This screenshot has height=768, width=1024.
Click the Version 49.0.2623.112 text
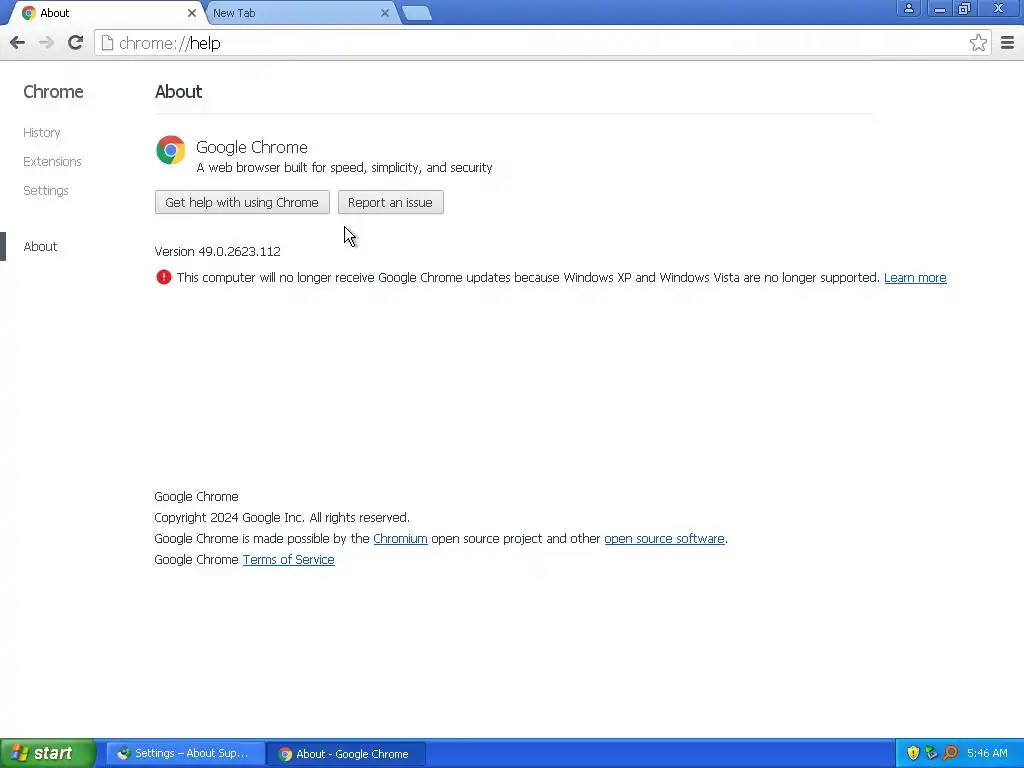point(217,251)
